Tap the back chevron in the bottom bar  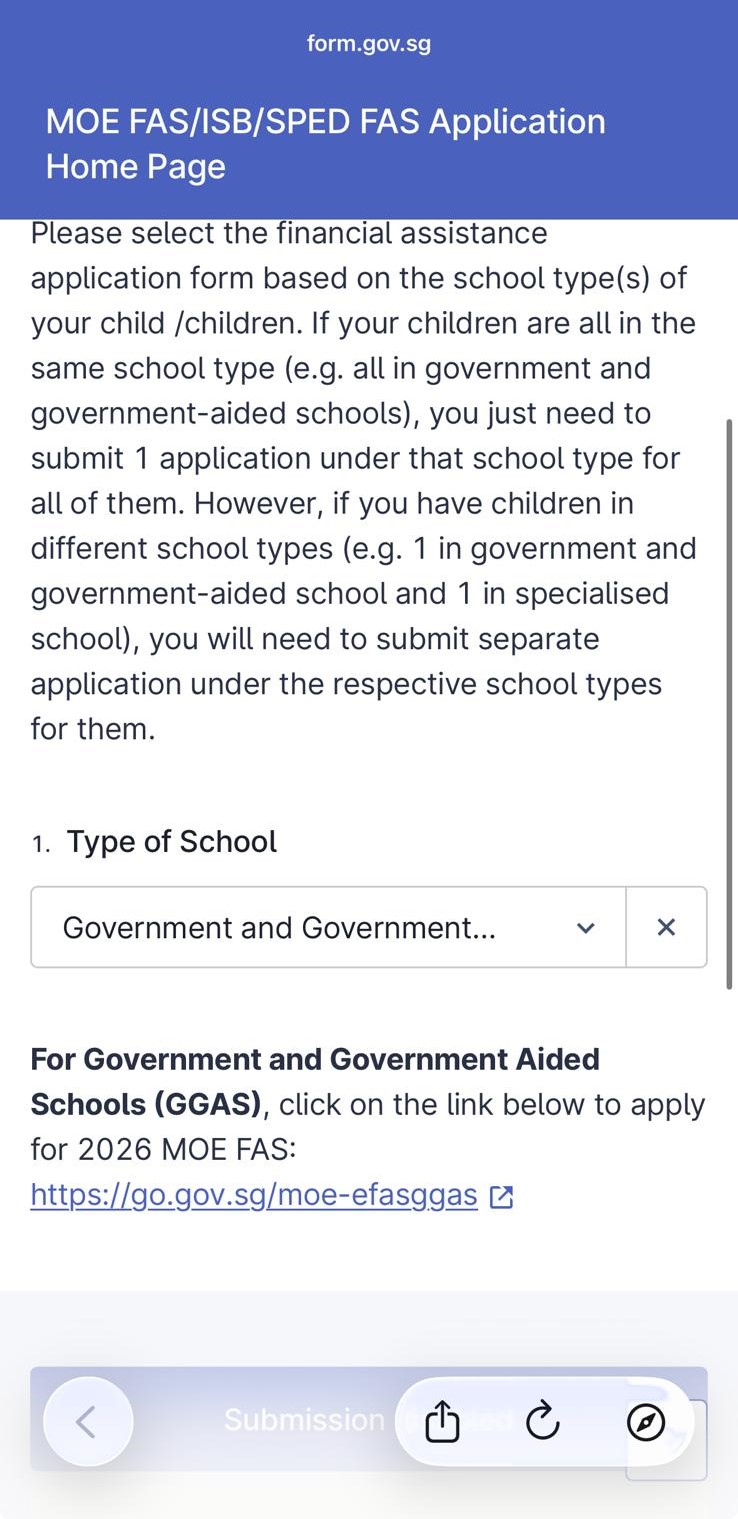[x=87, y=1421]
